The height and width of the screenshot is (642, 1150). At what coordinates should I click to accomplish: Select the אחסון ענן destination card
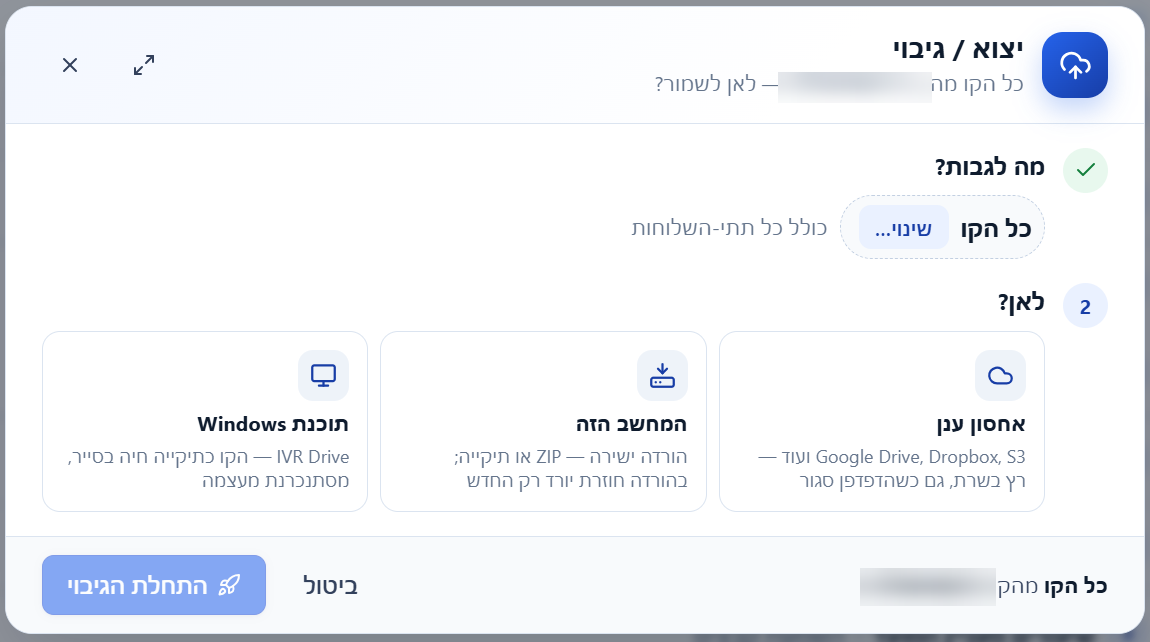(882, 421)
